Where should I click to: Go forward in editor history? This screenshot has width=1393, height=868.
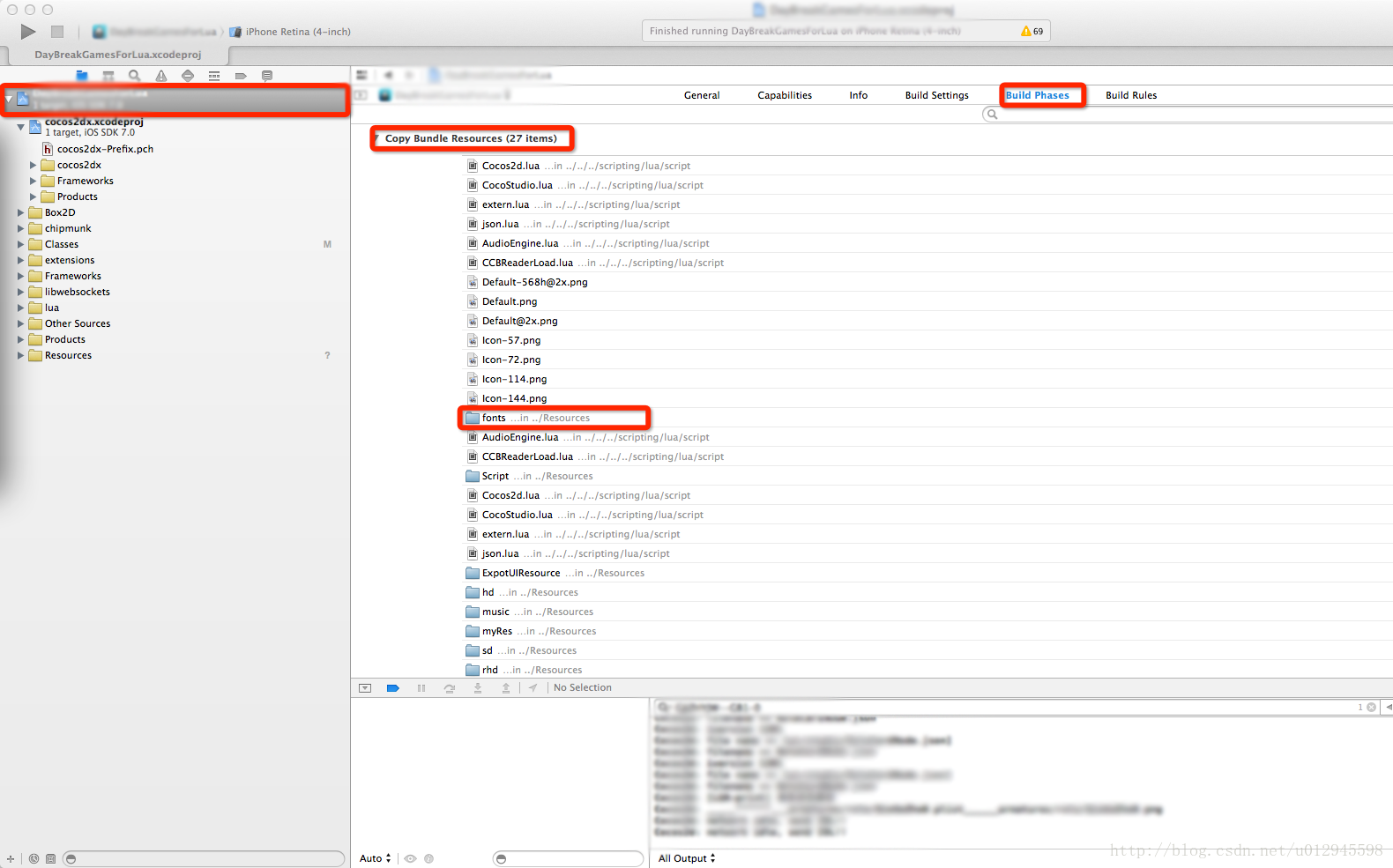click(409, 75)
